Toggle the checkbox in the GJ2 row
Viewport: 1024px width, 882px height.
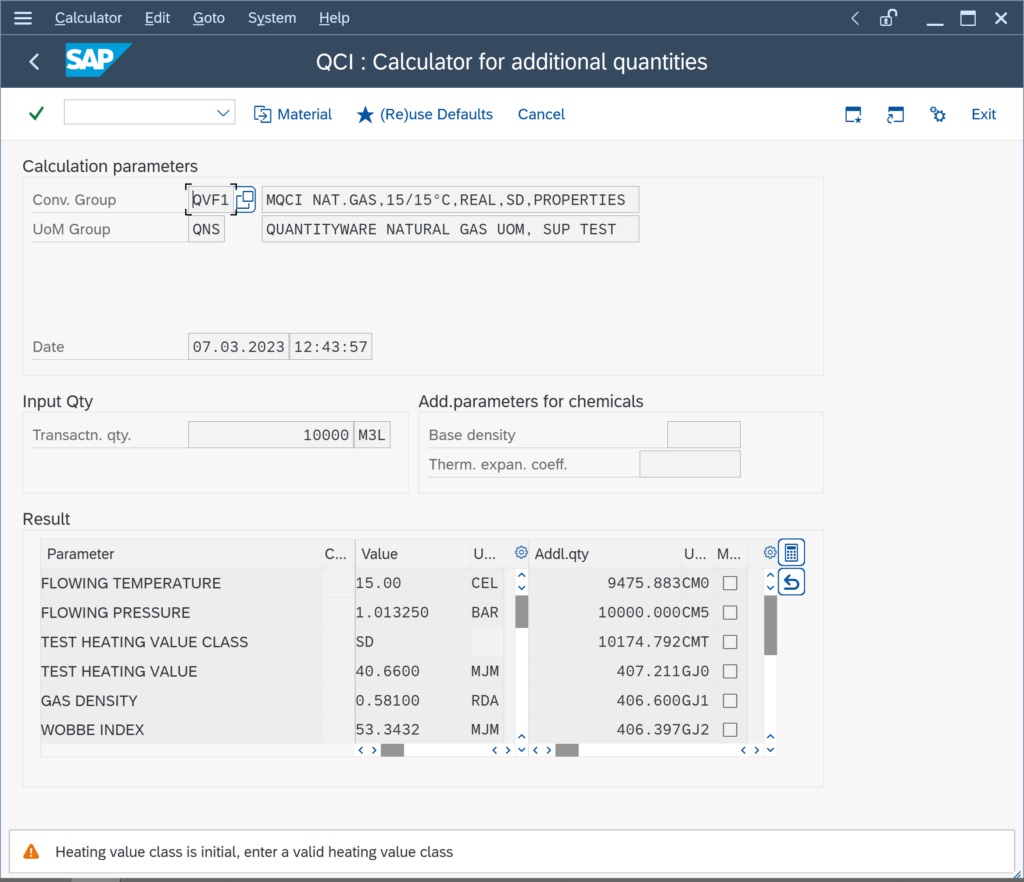[730, 729]
